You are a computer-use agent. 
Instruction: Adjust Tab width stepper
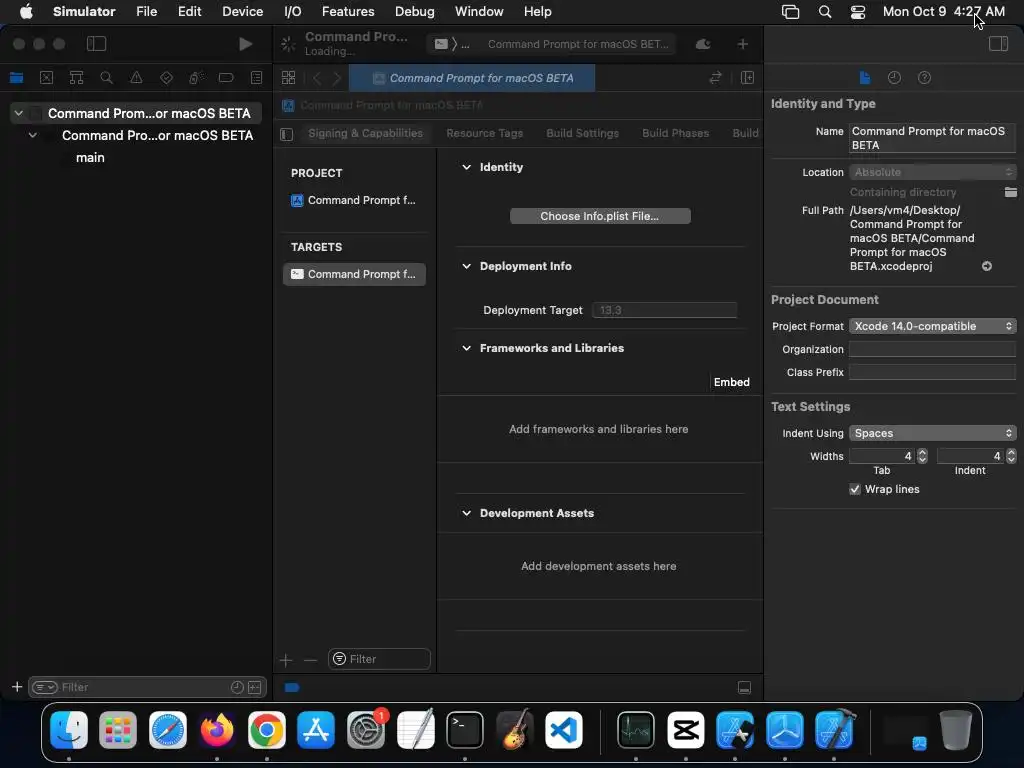[x=922, y=456]
